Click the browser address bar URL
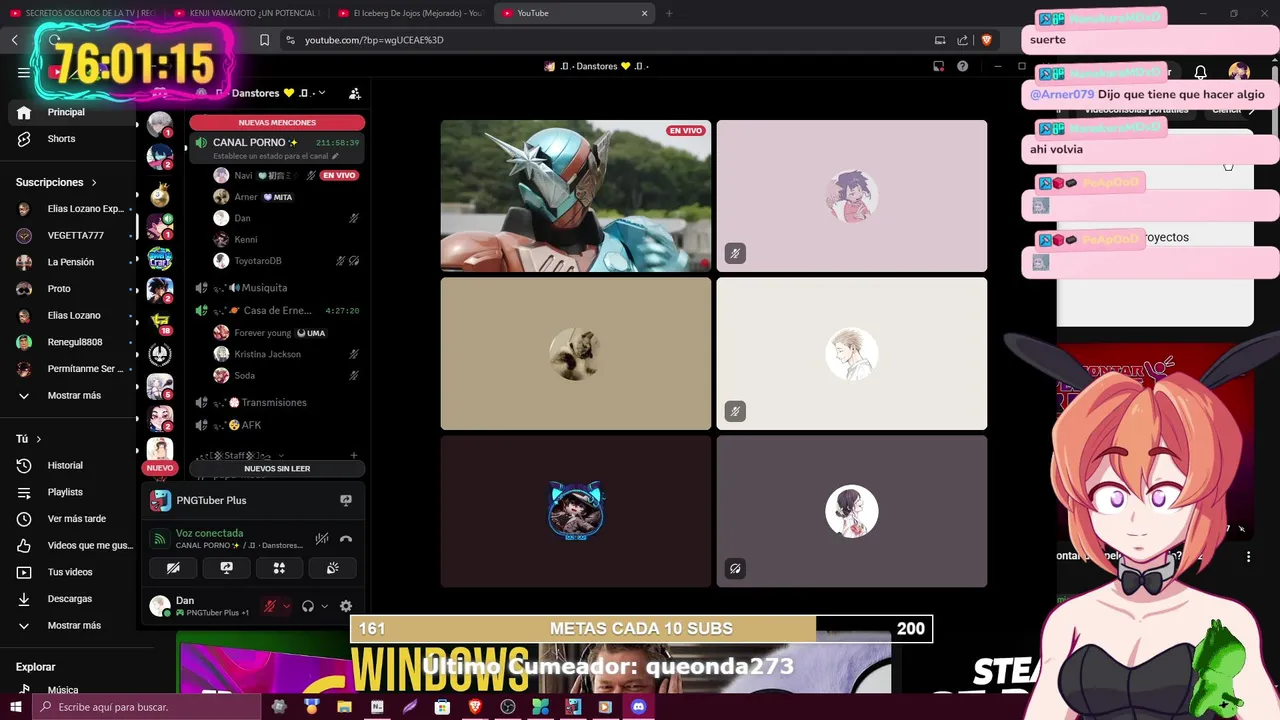 point(374,40)
